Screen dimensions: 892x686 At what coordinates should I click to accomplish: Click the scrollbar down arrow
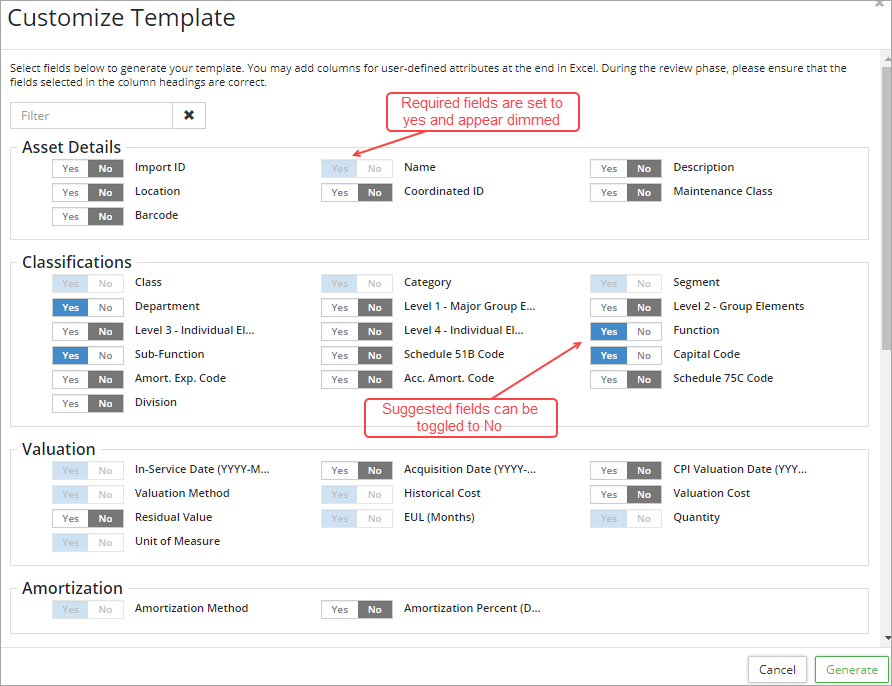point(886,638)
